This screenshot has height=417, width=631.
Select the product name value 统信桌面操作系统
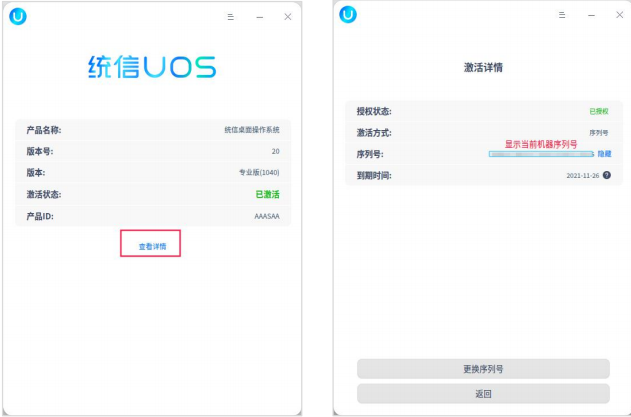point(252,130)
